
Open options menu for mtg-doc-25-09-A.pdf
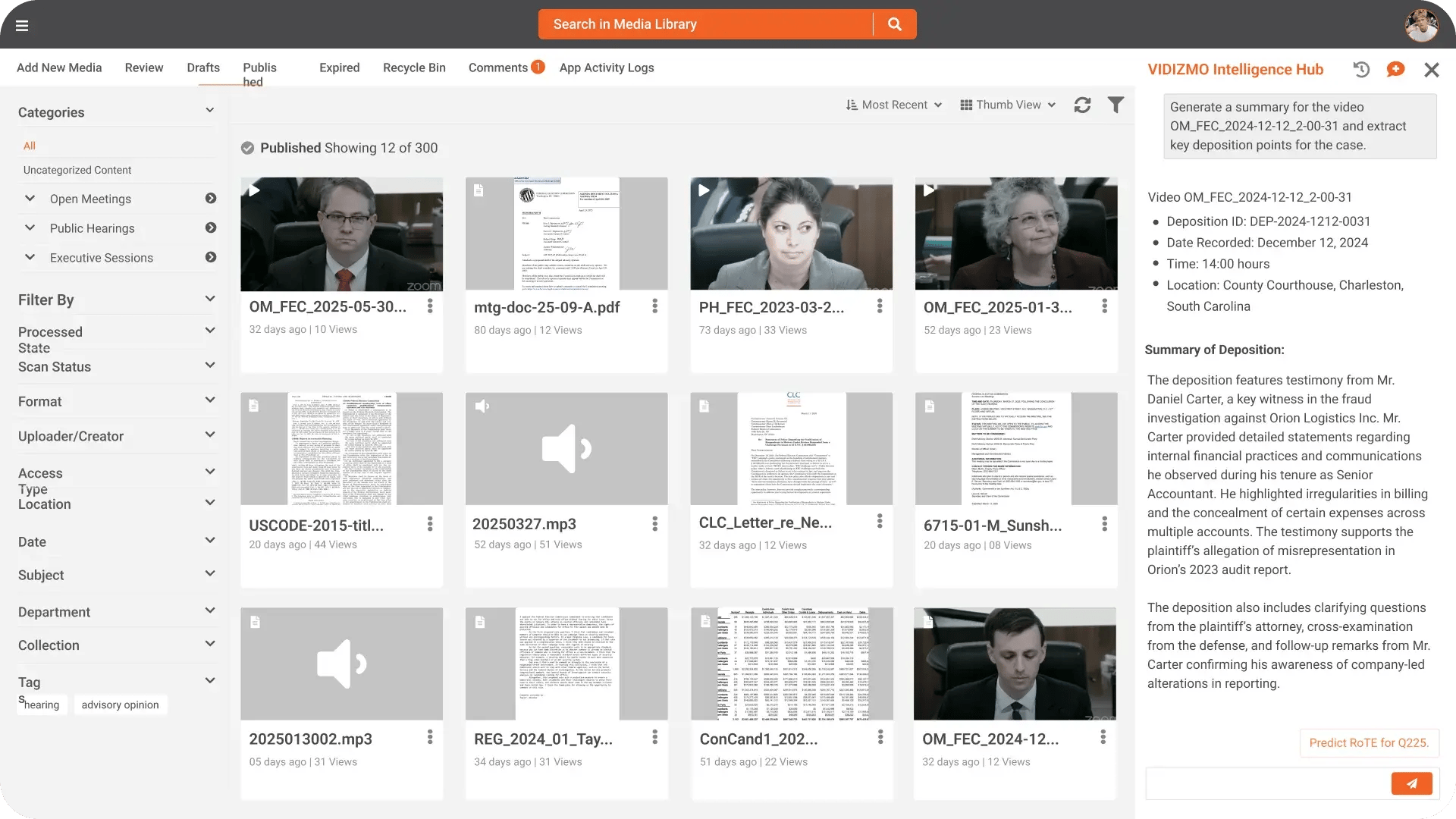tap(654, 306)
